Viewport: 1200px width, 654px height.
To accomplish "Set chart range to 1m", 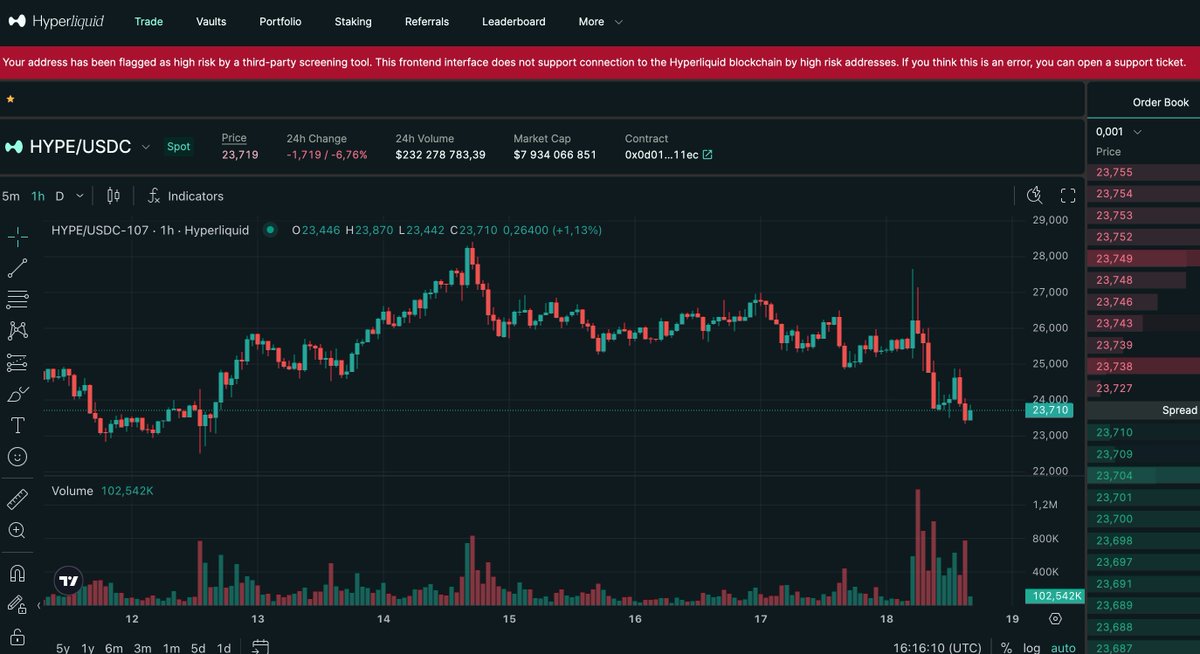I will click(x=171, y=648).
